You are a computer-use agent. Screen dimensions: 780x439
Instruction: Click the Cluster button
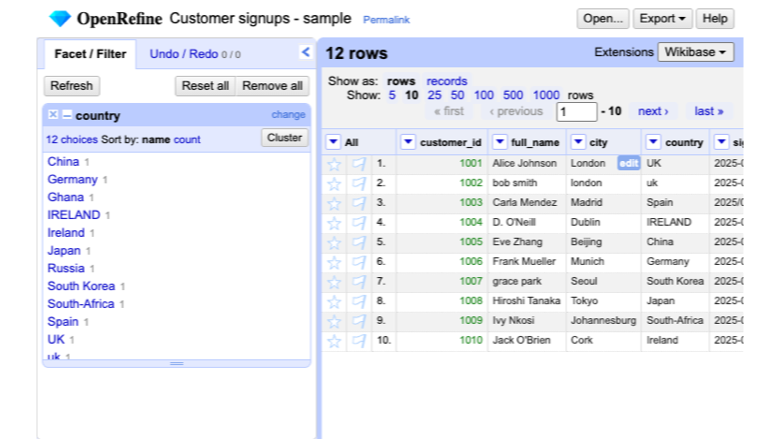[x=285, y=138]
